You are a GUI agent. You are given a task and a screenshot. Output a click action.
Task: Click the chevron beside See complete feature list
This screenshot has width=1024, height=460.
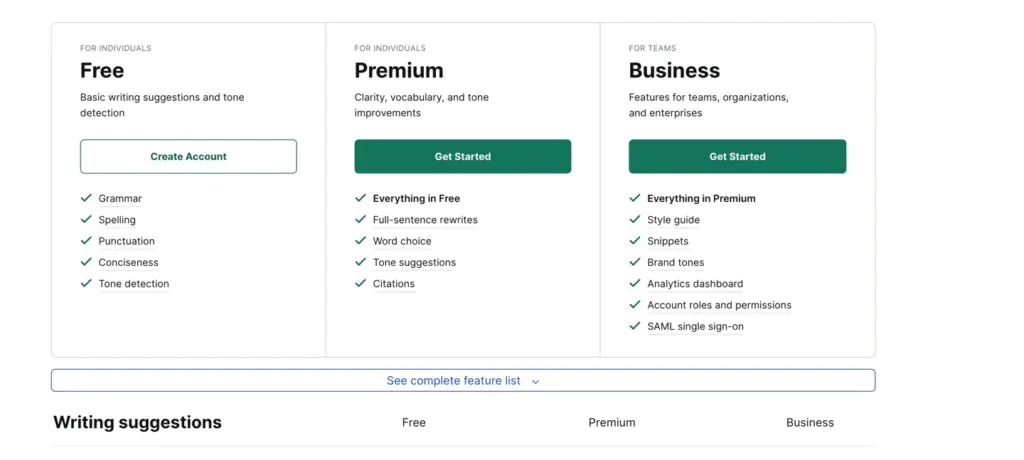pyautogui.click(x=536, y=382)
